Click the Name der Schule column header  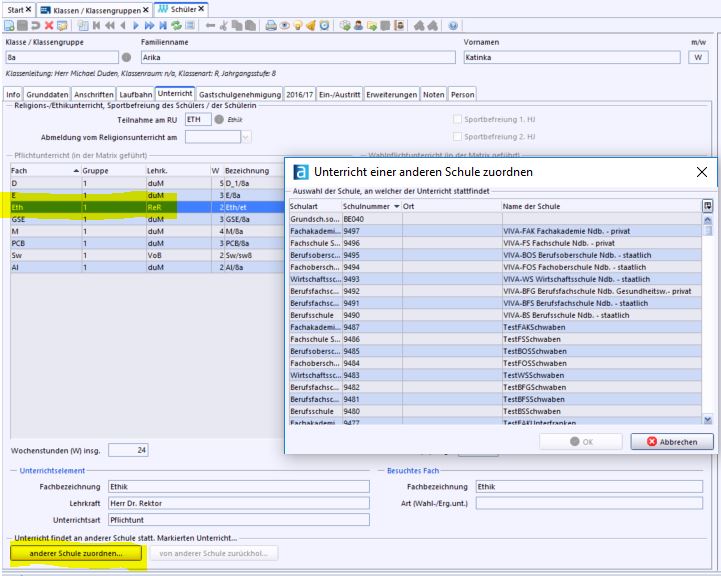coord(601,206)
